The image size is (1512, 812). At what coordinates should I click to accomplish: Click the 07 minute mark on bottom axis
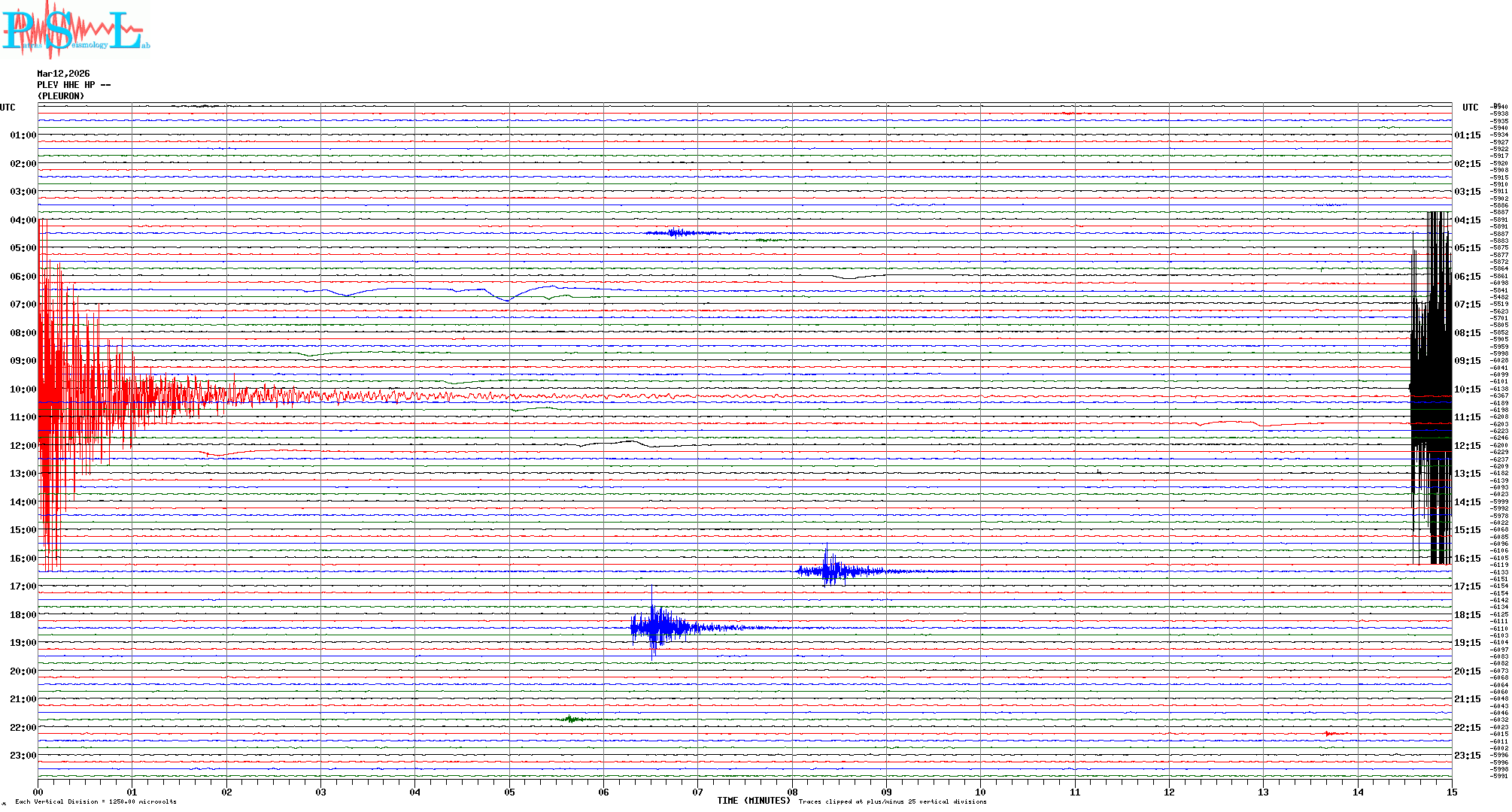coord(697,792)
